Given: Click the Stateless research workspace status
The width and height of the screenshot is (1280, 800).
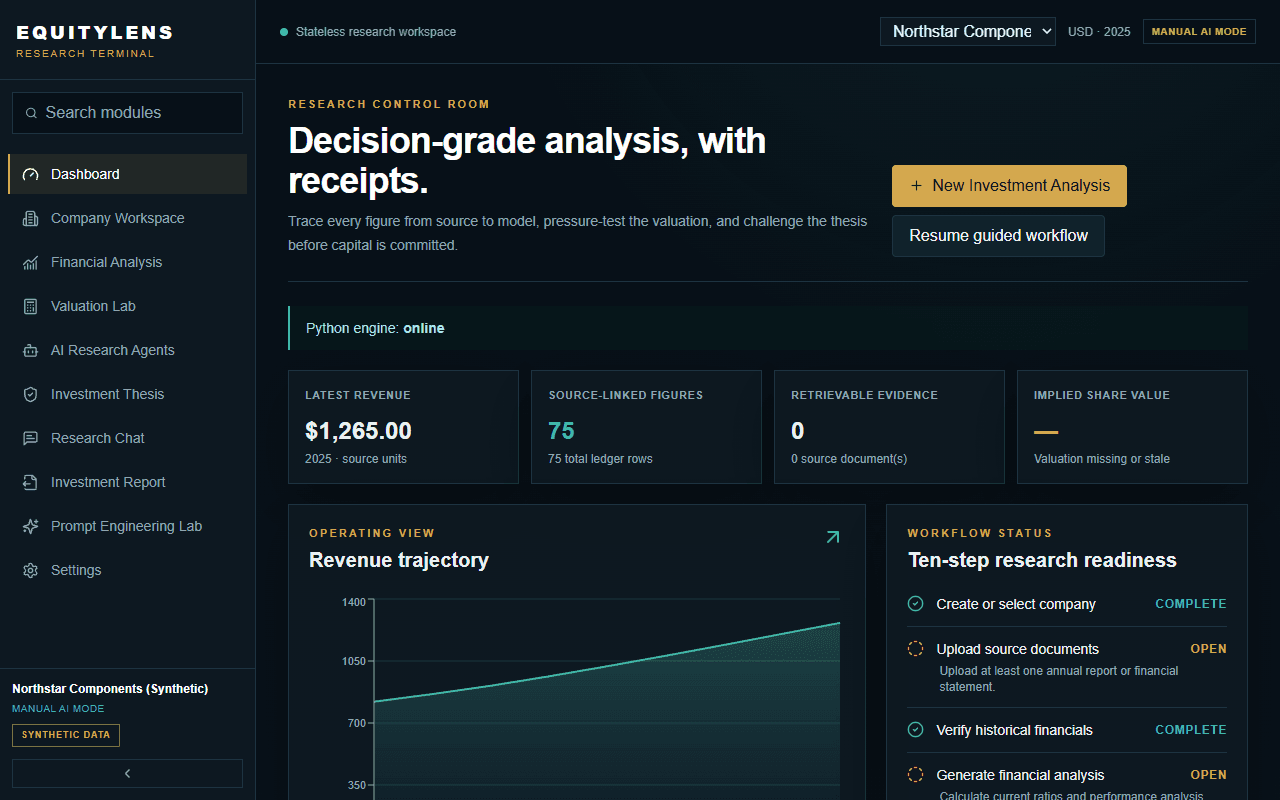Looking at the screenshot, I should (368, 32).
